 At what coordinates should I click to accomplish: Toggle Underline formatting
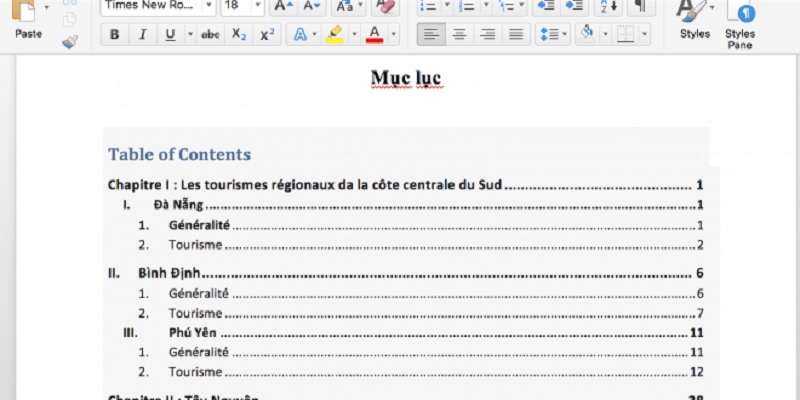pos(170,35)
